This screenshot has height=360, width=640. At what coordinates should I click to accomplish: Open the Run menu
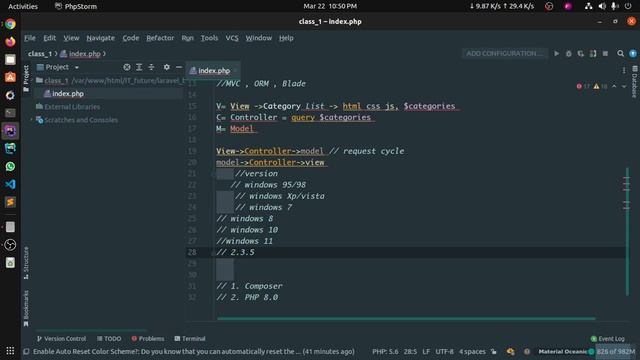187,38
